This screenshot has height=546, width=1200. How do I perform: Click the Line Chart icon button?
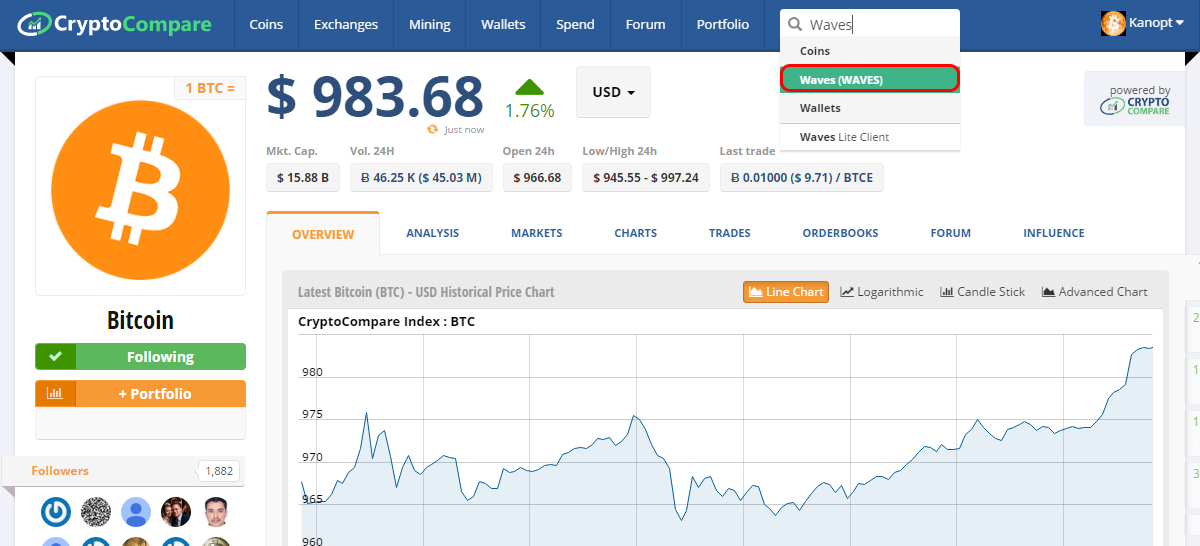click(x=786, y=292)
